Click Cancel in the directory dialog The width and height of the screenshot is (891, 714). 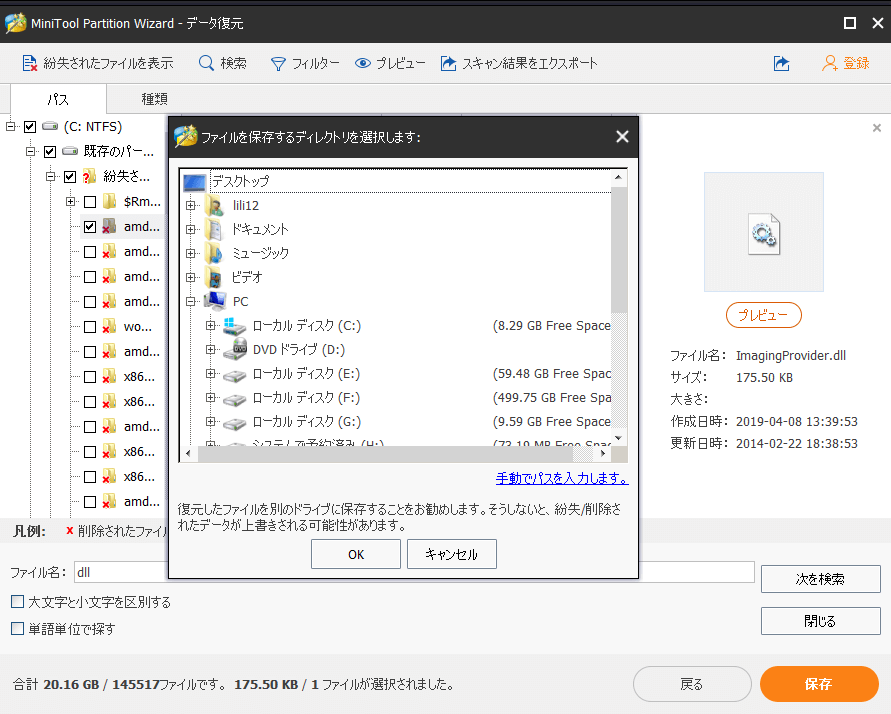pyautogui.click(x=452, y=554)
